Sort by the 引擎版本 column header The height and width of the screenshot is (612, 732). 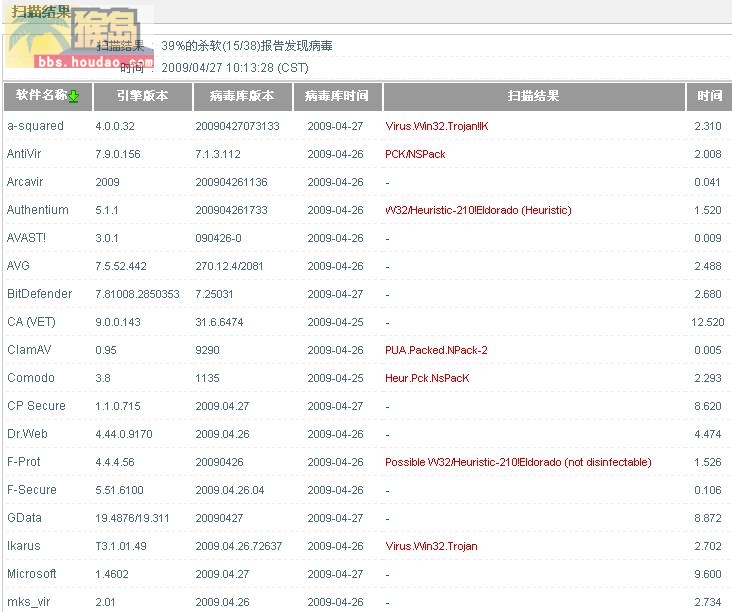click(x=143, y=97)
